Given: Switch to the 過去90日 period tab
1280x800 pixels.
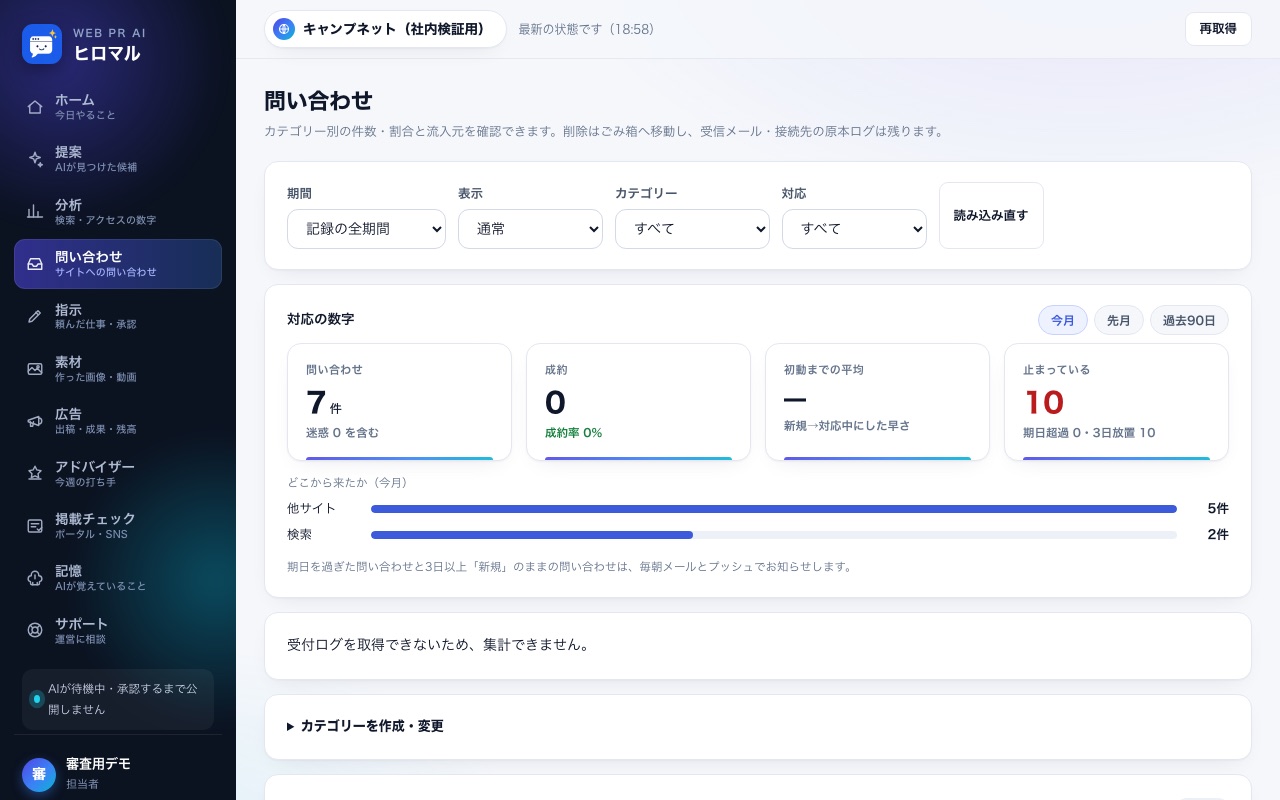Looking at the screenshot, I should coord(1189,320).
